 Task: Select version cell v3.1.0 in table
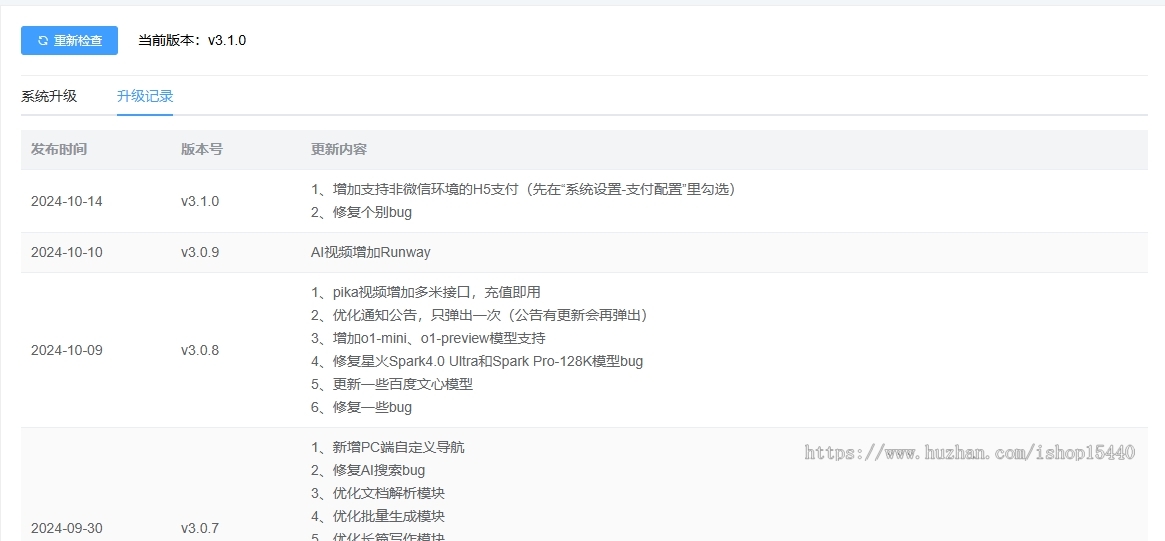200,201
